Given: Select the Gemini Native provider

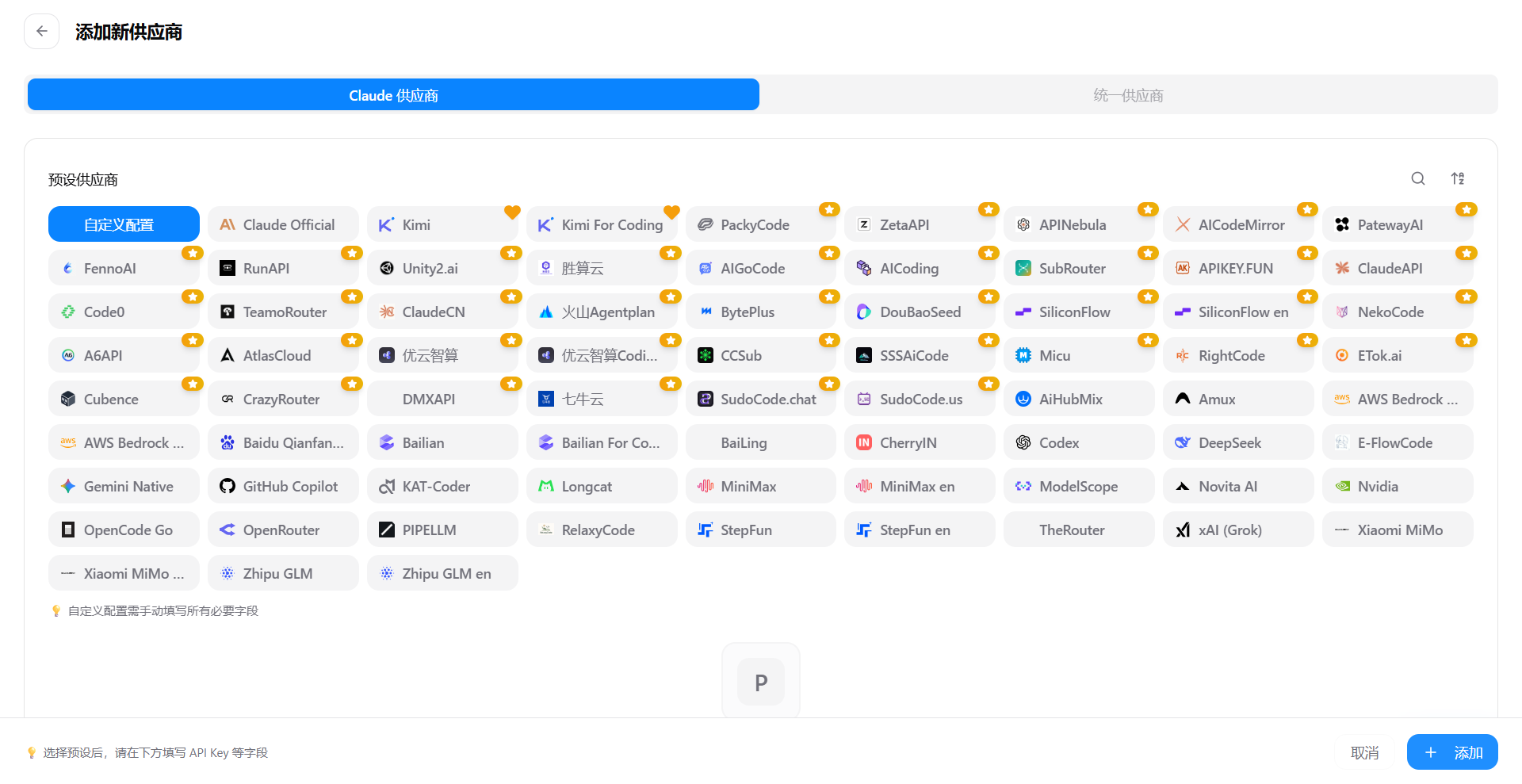Looking at the screenshot, I should 124,486.
